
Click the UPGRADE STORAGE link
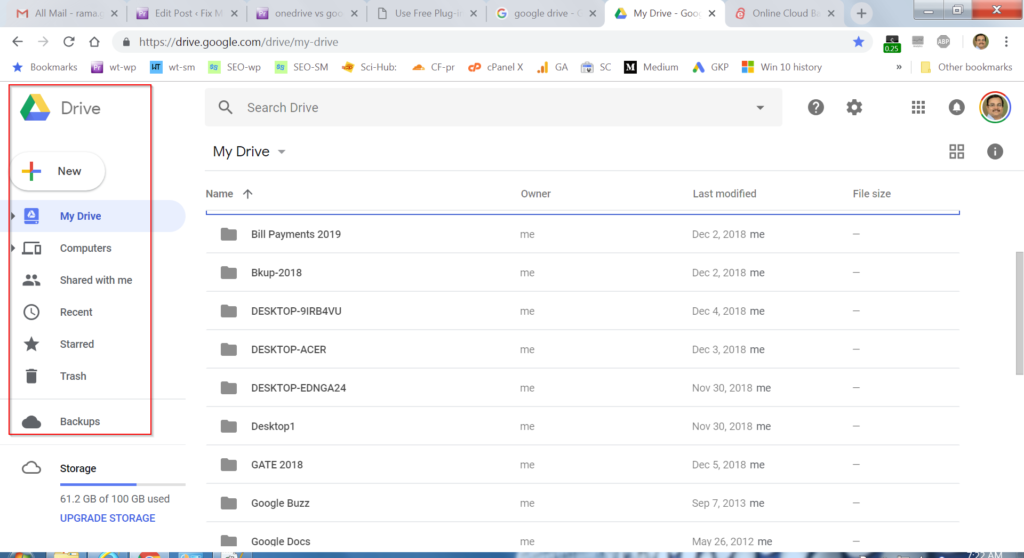(108, 518)
